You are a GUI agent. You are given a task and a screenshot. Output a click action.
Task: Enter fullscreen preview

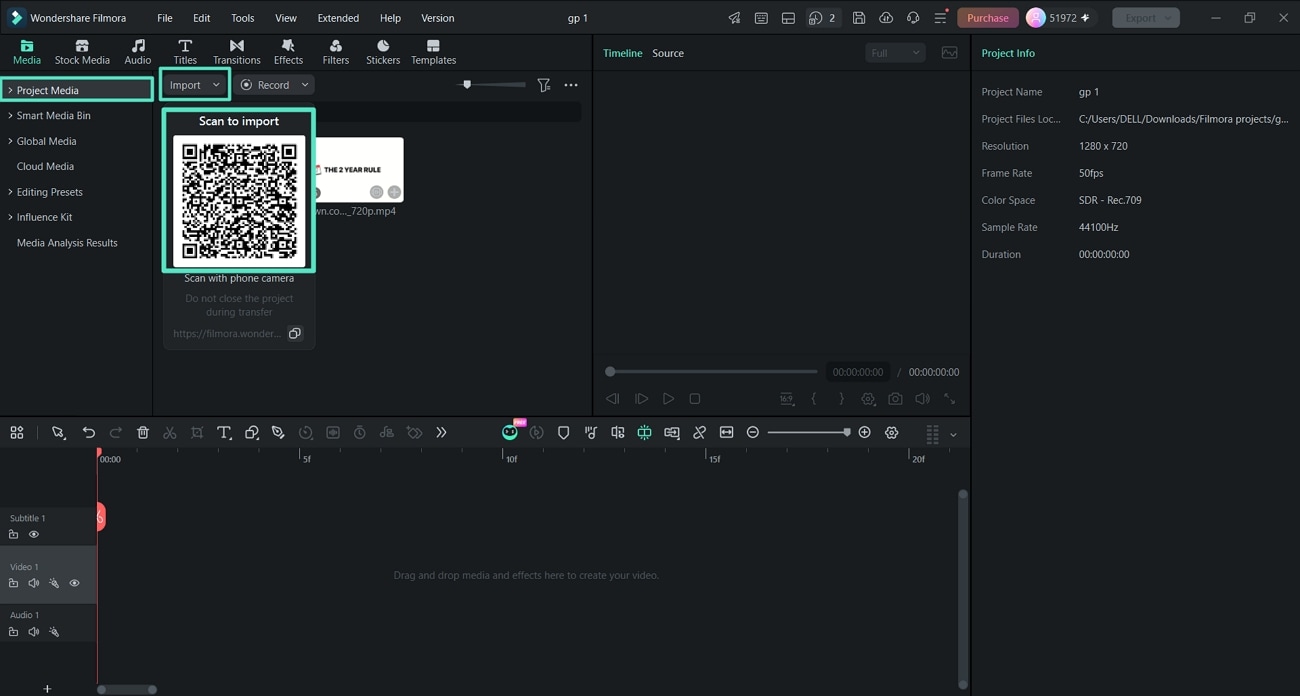point(949,399)
